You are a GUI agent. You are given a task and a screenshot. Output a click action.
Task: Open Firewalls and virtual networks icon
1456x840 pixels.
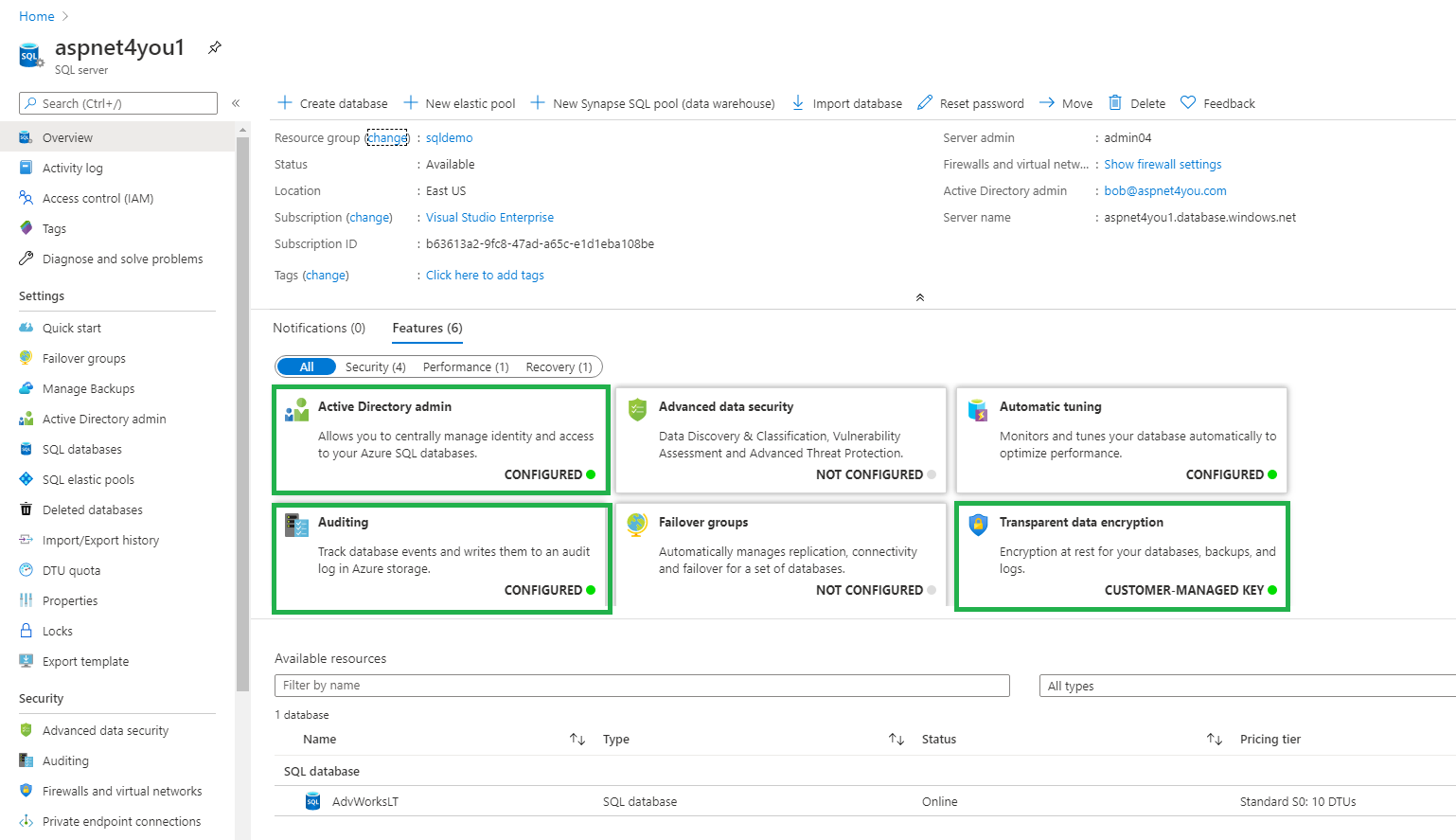[x=26, y=791]
